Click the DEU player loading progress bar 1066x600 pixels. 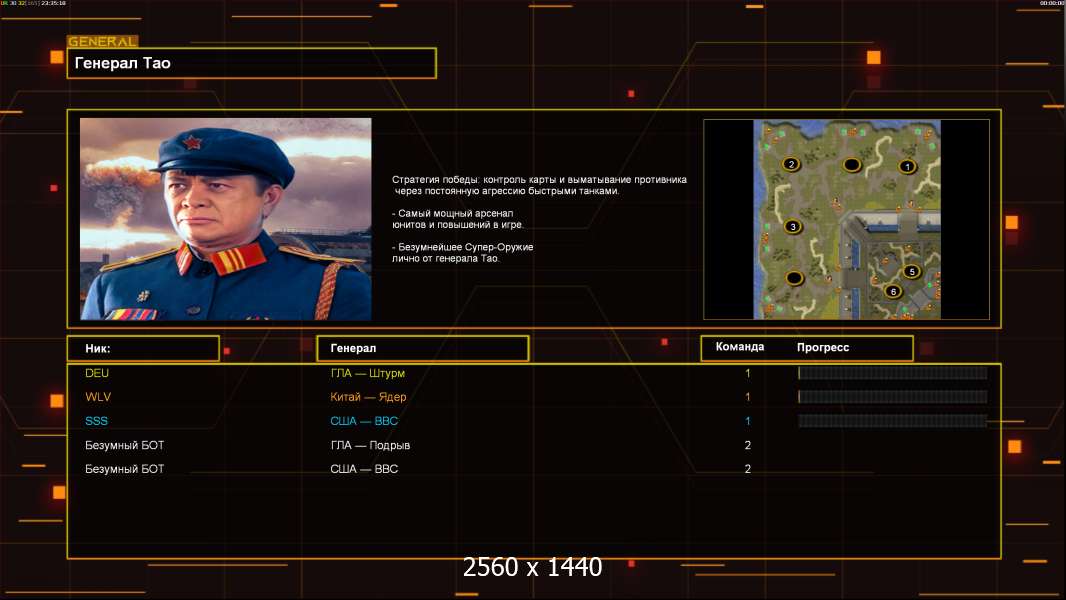pyautogui.click(x=893, y=373)
